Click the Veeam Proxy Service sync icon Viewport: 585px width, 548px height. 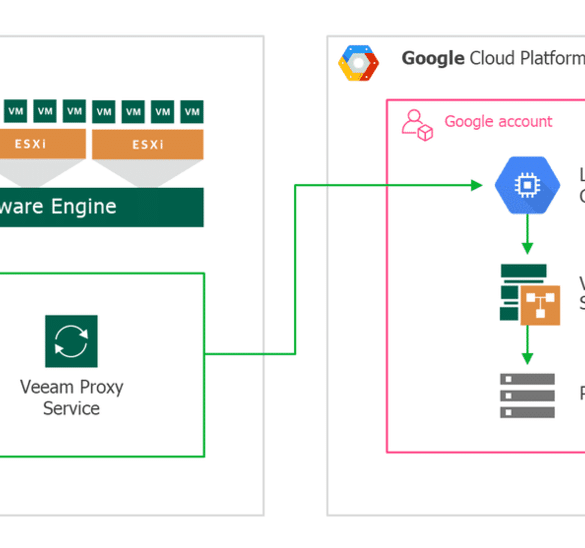pyautogui.click(x=71, y=341)
